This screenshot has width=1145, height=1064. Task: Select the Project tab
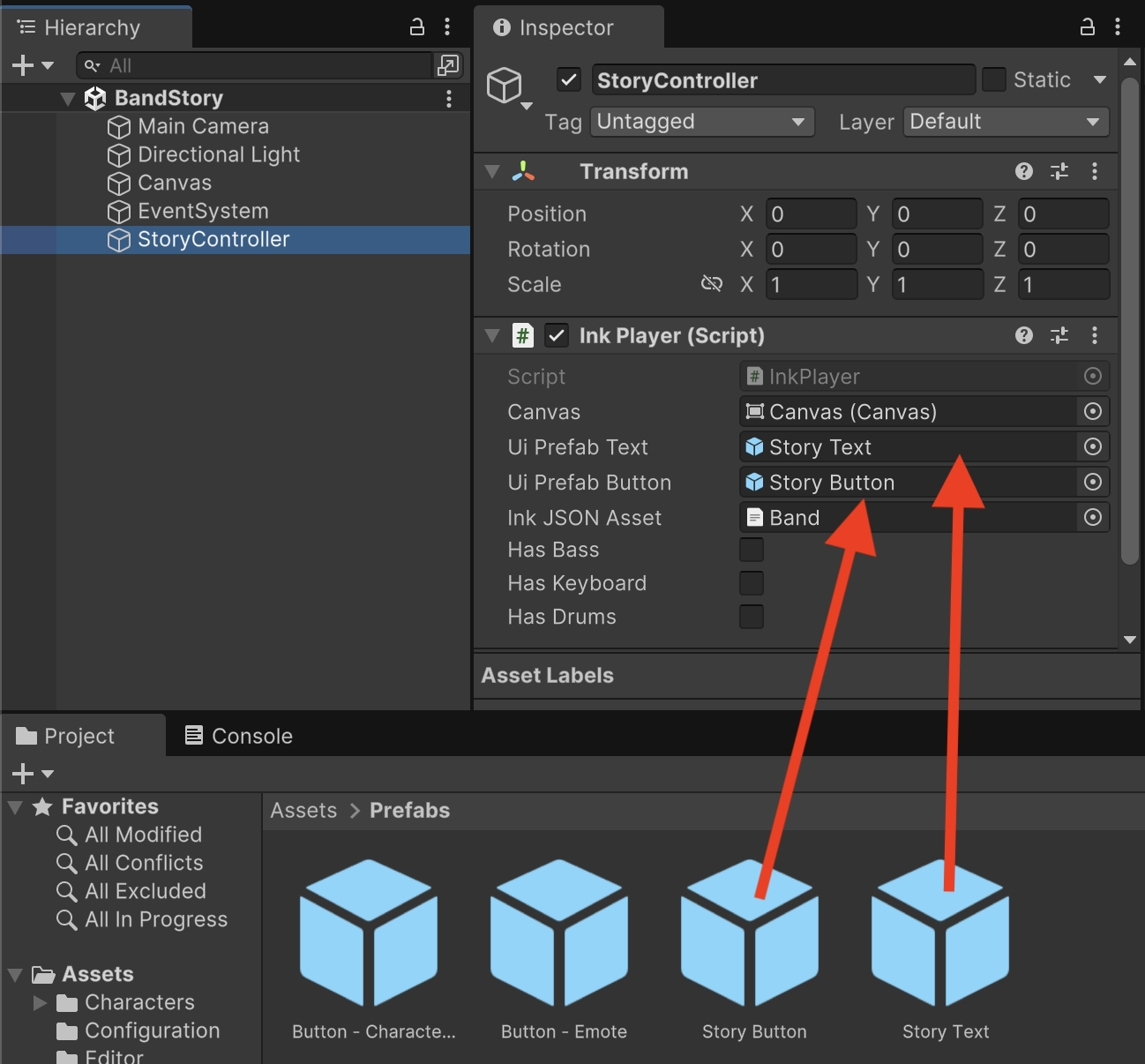click(x=66, y=736)
